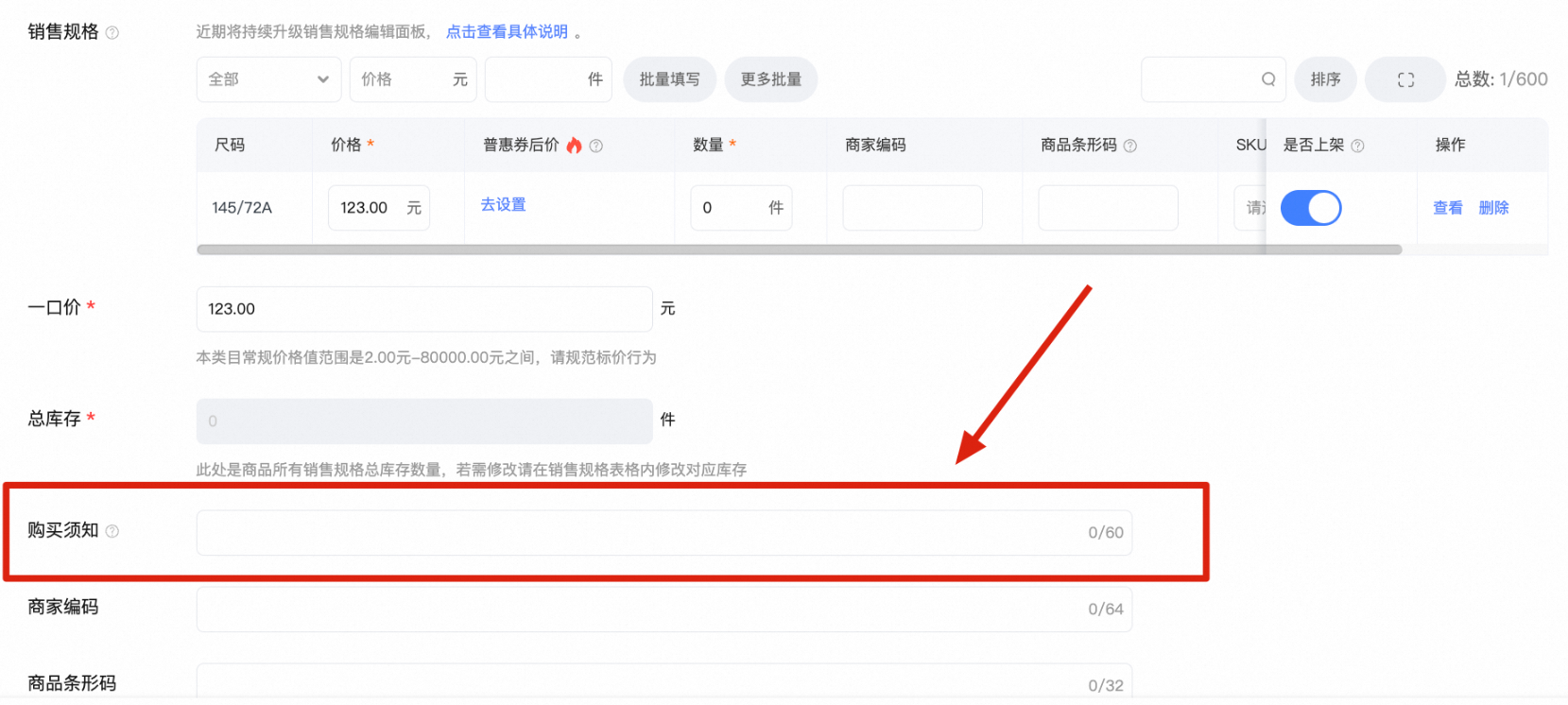Click the spec search input box
This screenshot has height=705, width=1568.
[x=1213, y=79]
